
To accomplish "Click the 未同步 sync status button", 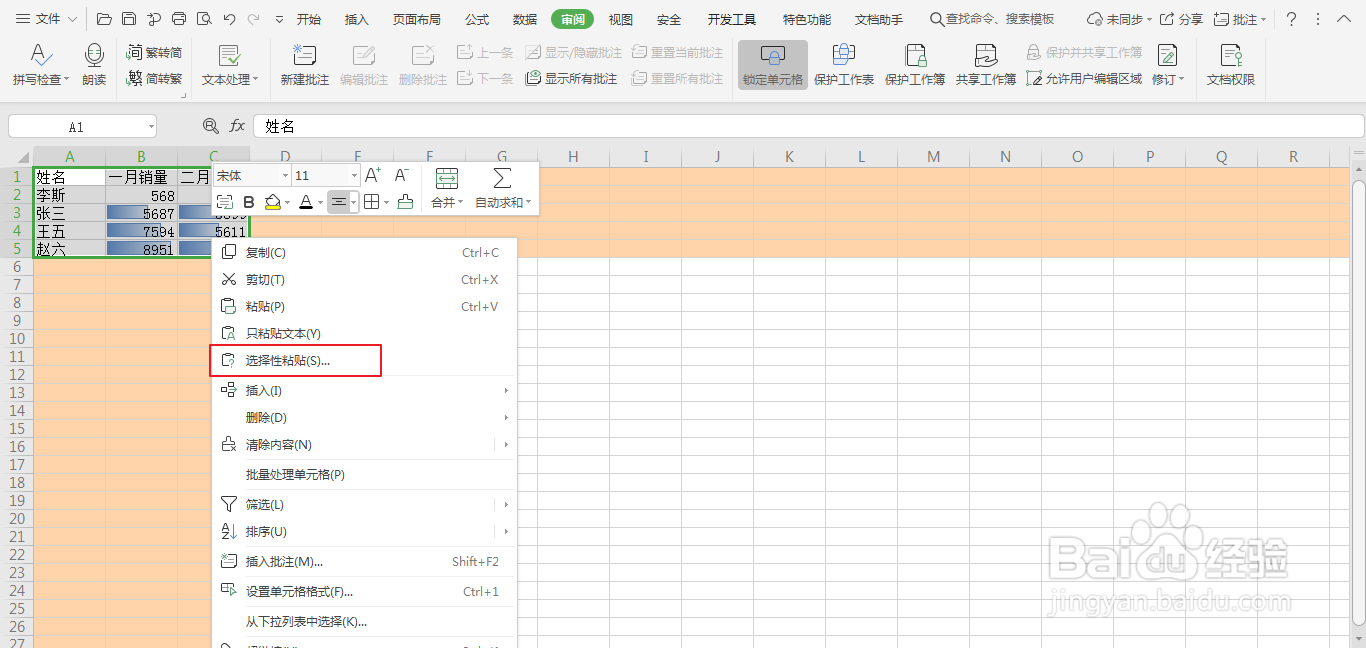I will (1120, 19).
